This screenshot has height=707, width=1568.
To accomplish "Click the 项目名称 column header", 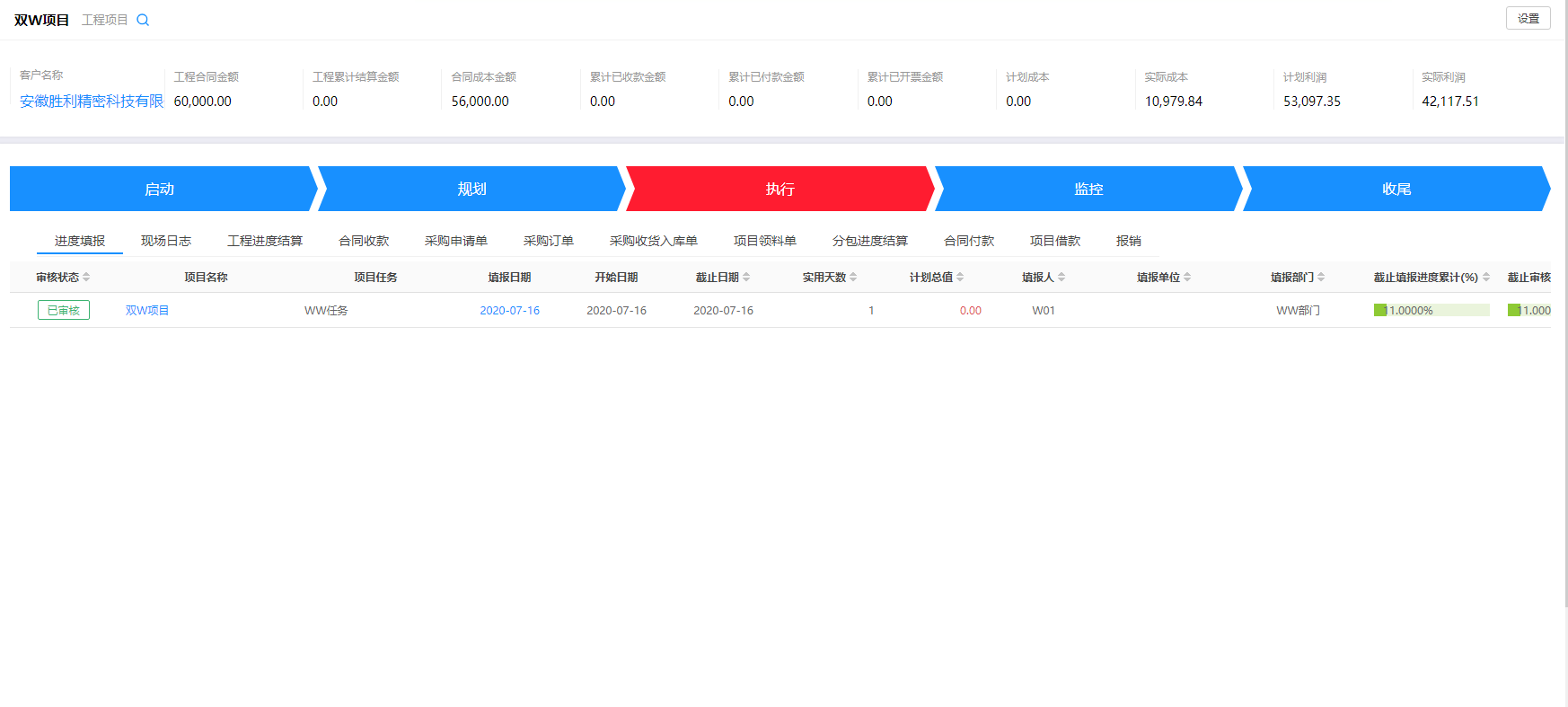I will click(206, 278).
